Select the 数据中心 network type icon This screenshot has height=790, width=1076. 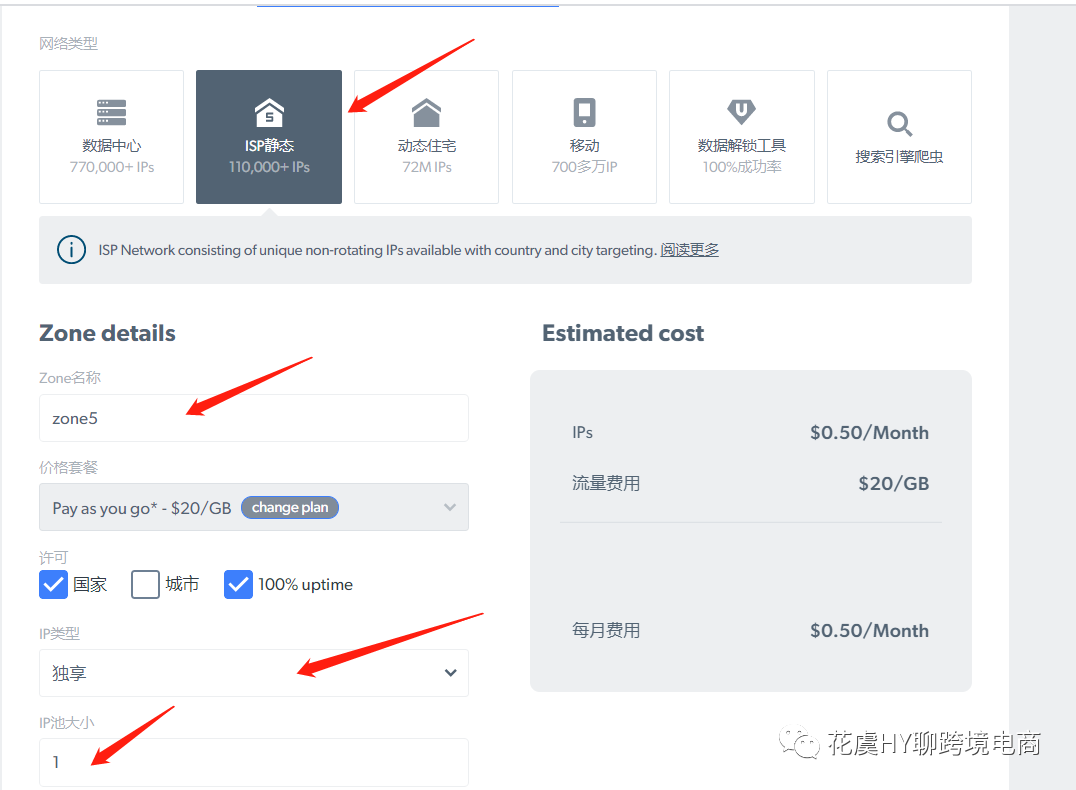point(110,110)
